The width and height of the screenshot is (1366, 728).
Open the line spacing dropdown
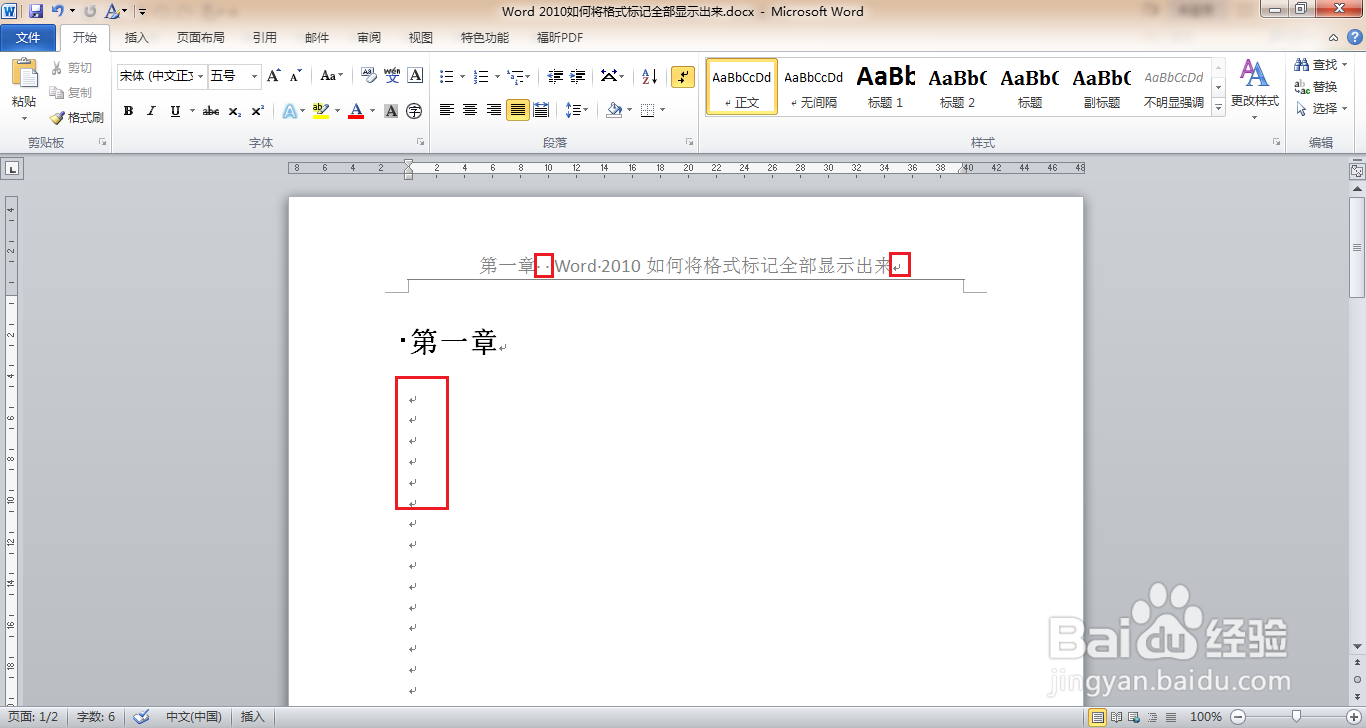pyautogui.click(x=576, y=110)
